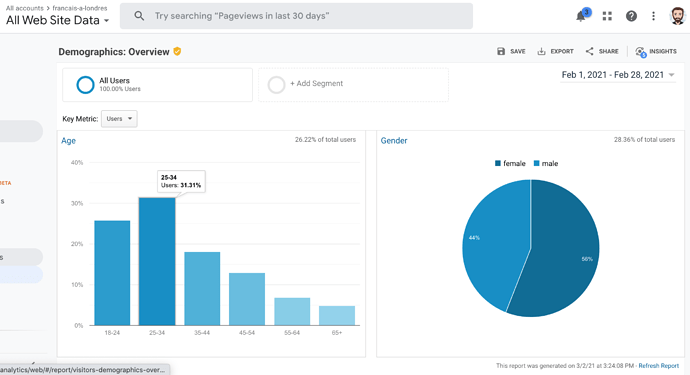Open the notifications bell icon

click(x=582, y=16)
